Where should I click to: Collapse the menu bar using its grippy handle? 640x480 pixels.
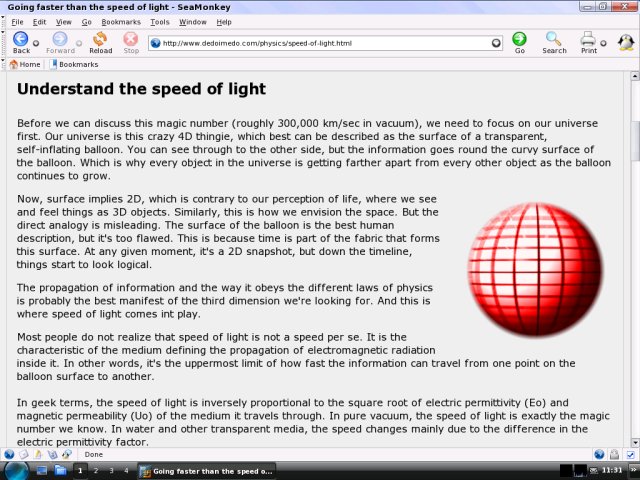3,22
